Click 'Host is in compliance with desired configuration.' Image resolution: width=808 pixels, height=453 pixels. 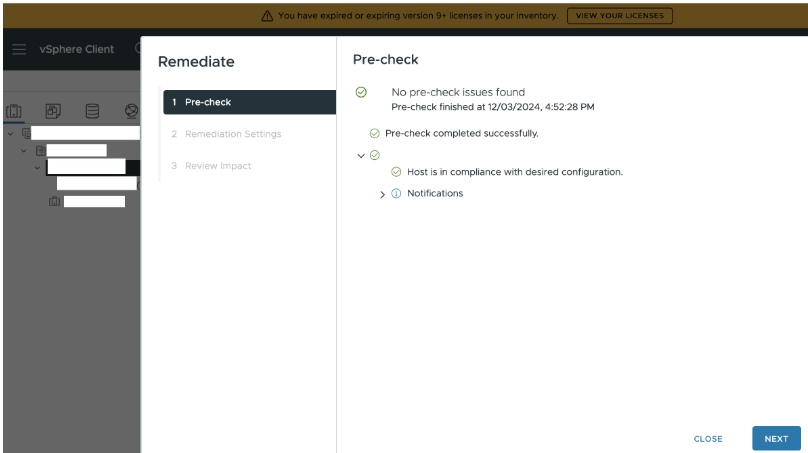[515, 172]
